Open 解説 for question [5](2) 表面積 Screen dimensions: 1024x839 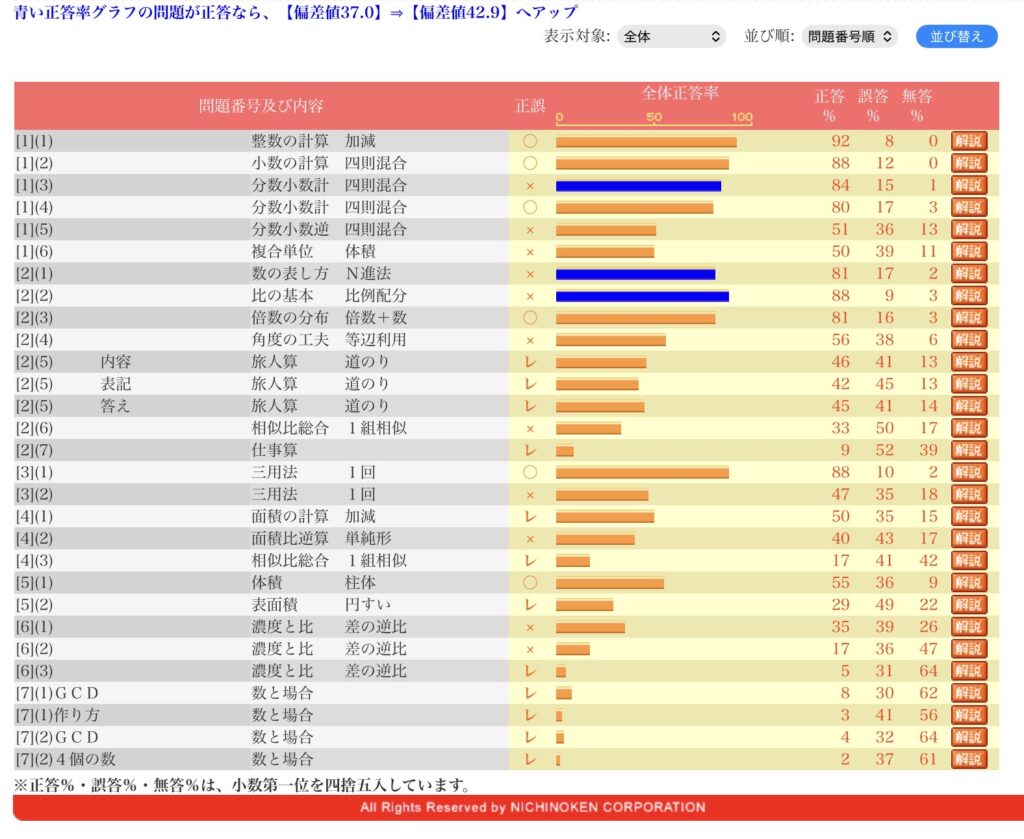[x=968, y=604]
